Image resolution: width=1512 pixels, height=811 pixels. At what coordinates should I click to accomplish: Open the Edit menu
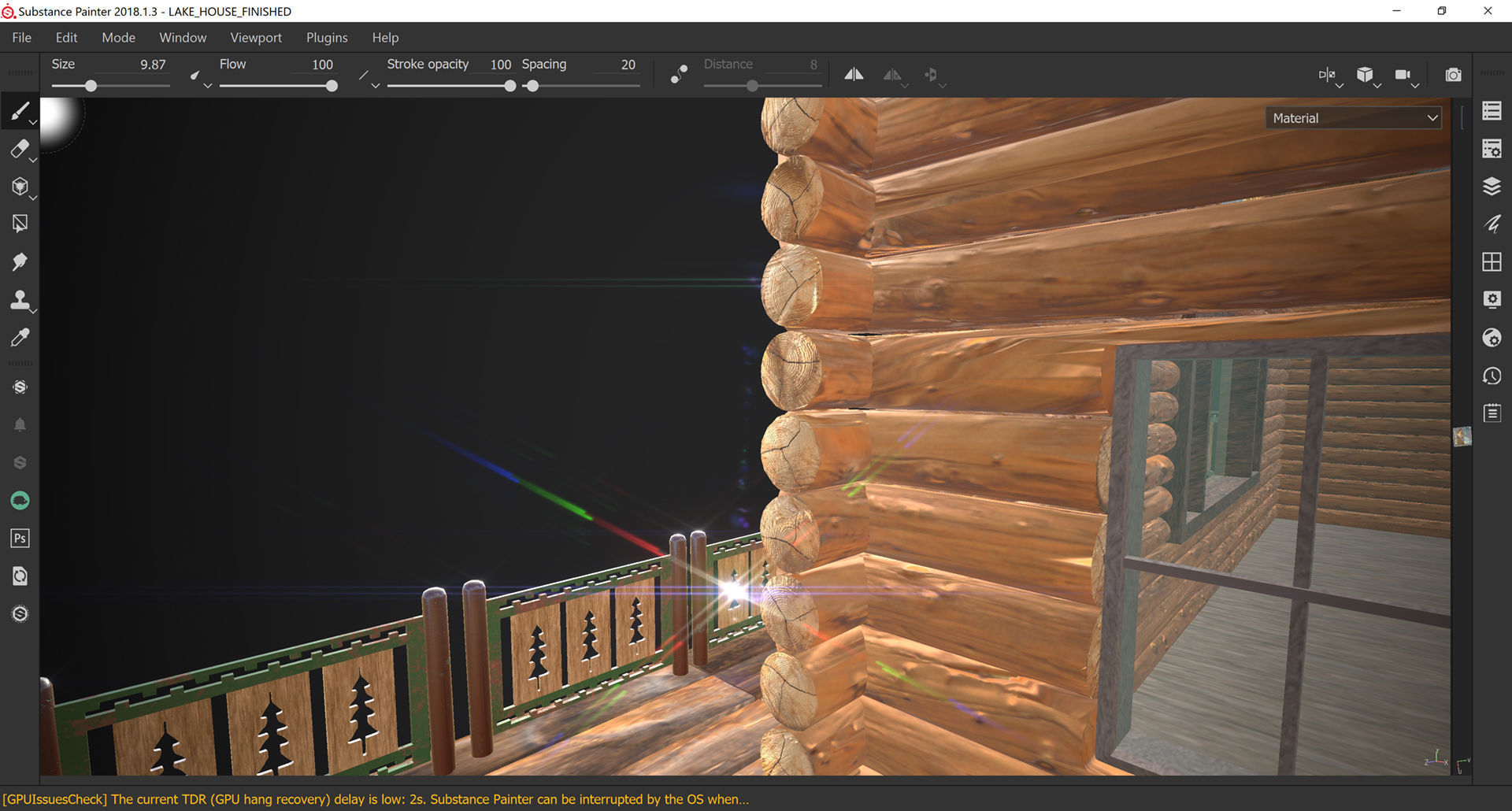(66, 37)
